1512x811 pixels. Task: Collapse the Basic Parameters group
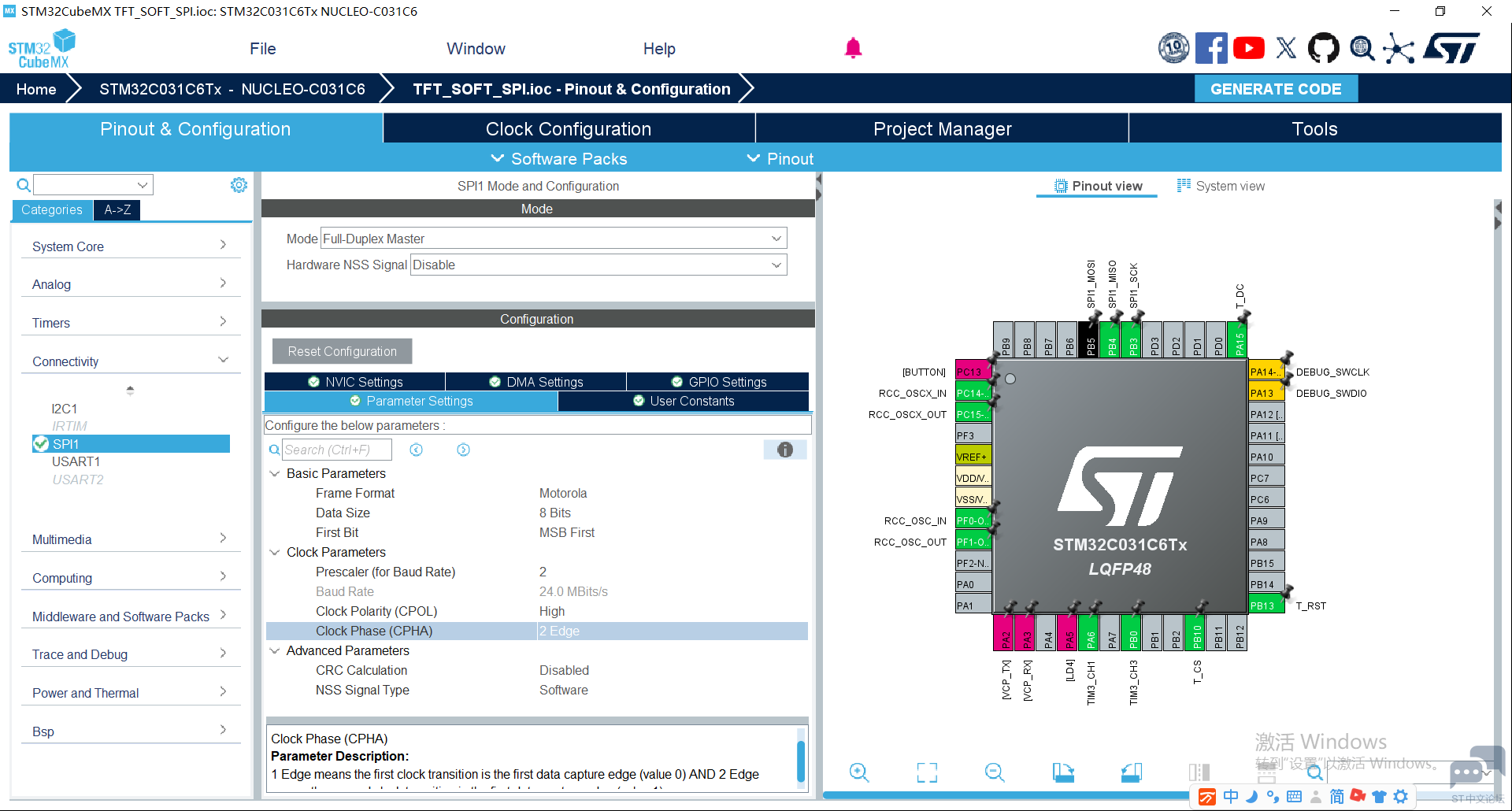[x=275, y=473]
